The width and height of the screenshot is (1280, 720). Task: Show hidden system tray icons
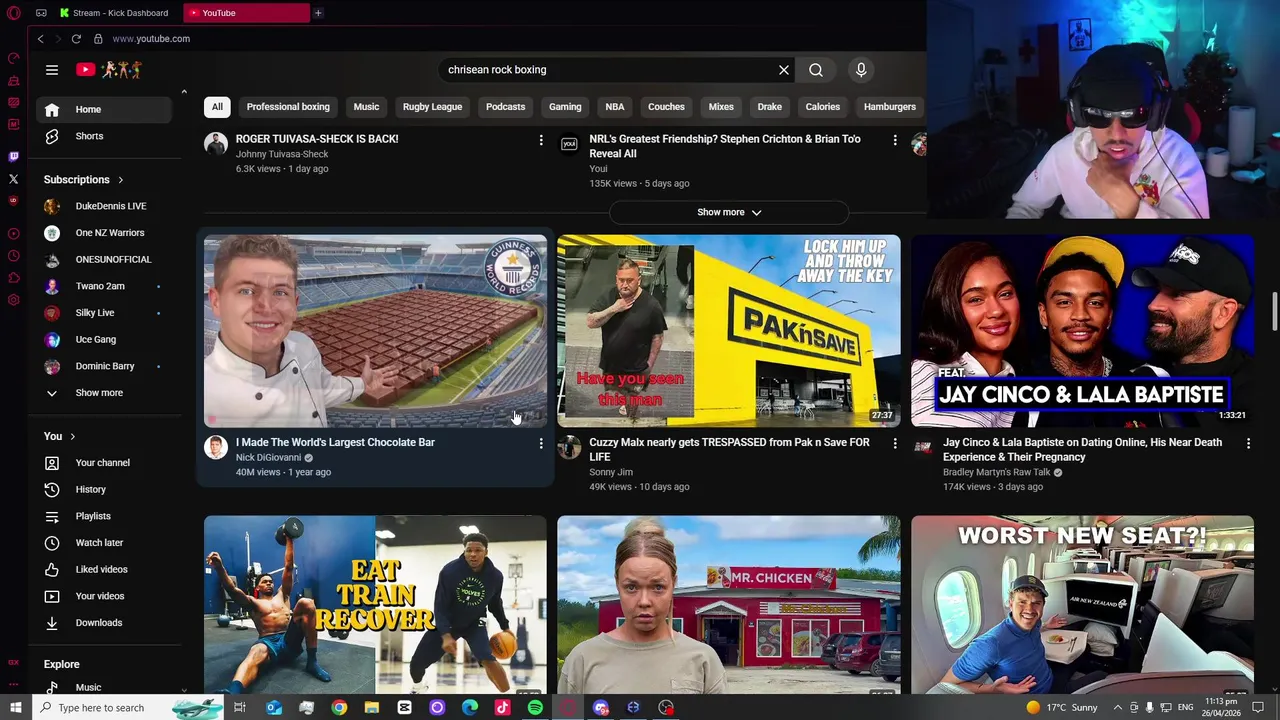click(1118, 708)
